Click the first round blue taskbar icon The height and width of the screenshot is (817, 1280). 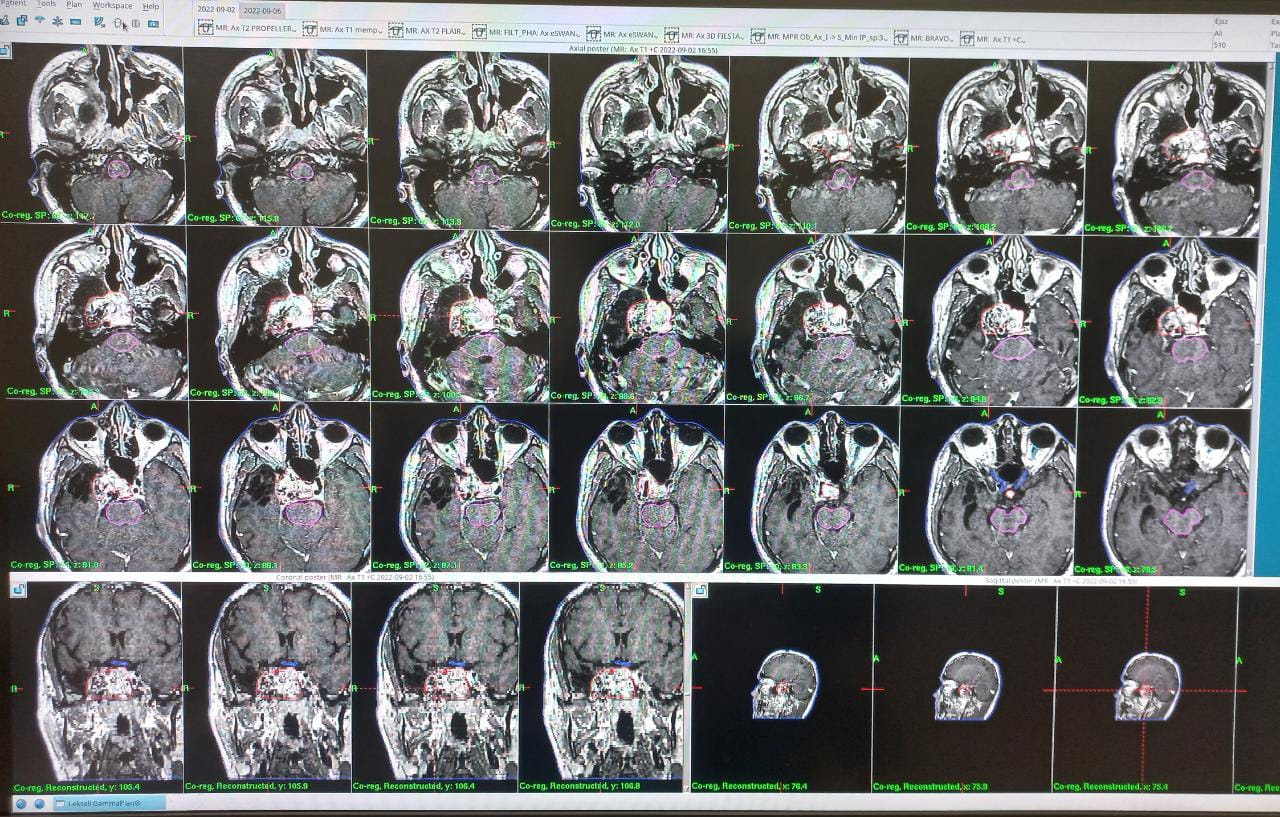coord(21,803)
